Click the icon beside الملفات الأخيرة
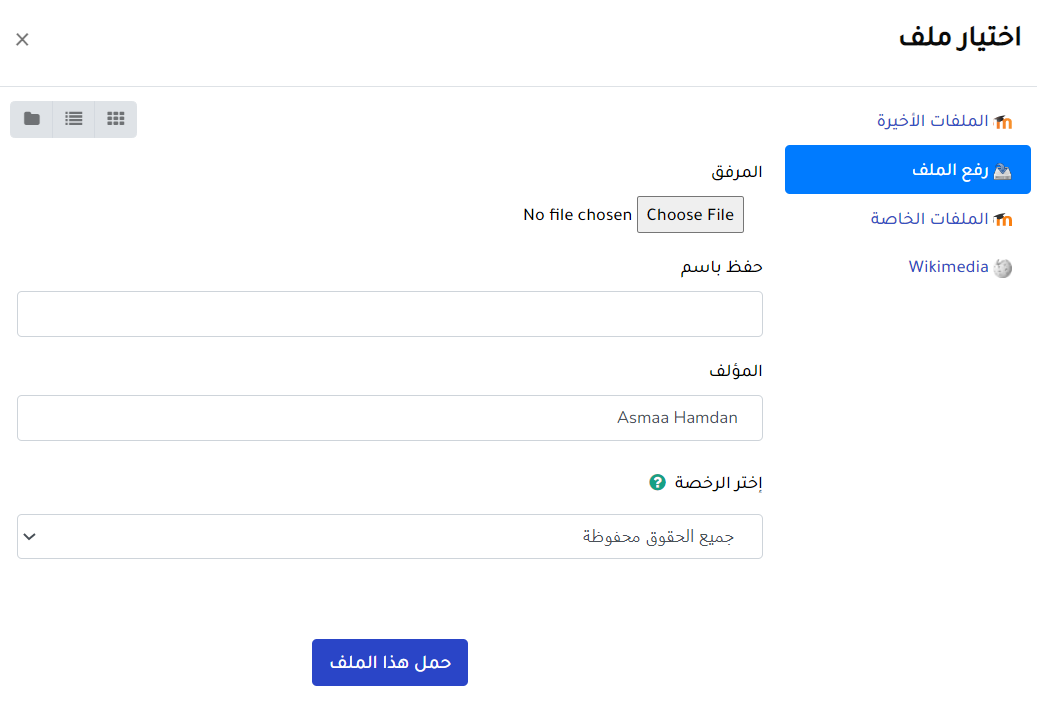This screenshot has width=1037, height=711. (x=1003, y=121)
